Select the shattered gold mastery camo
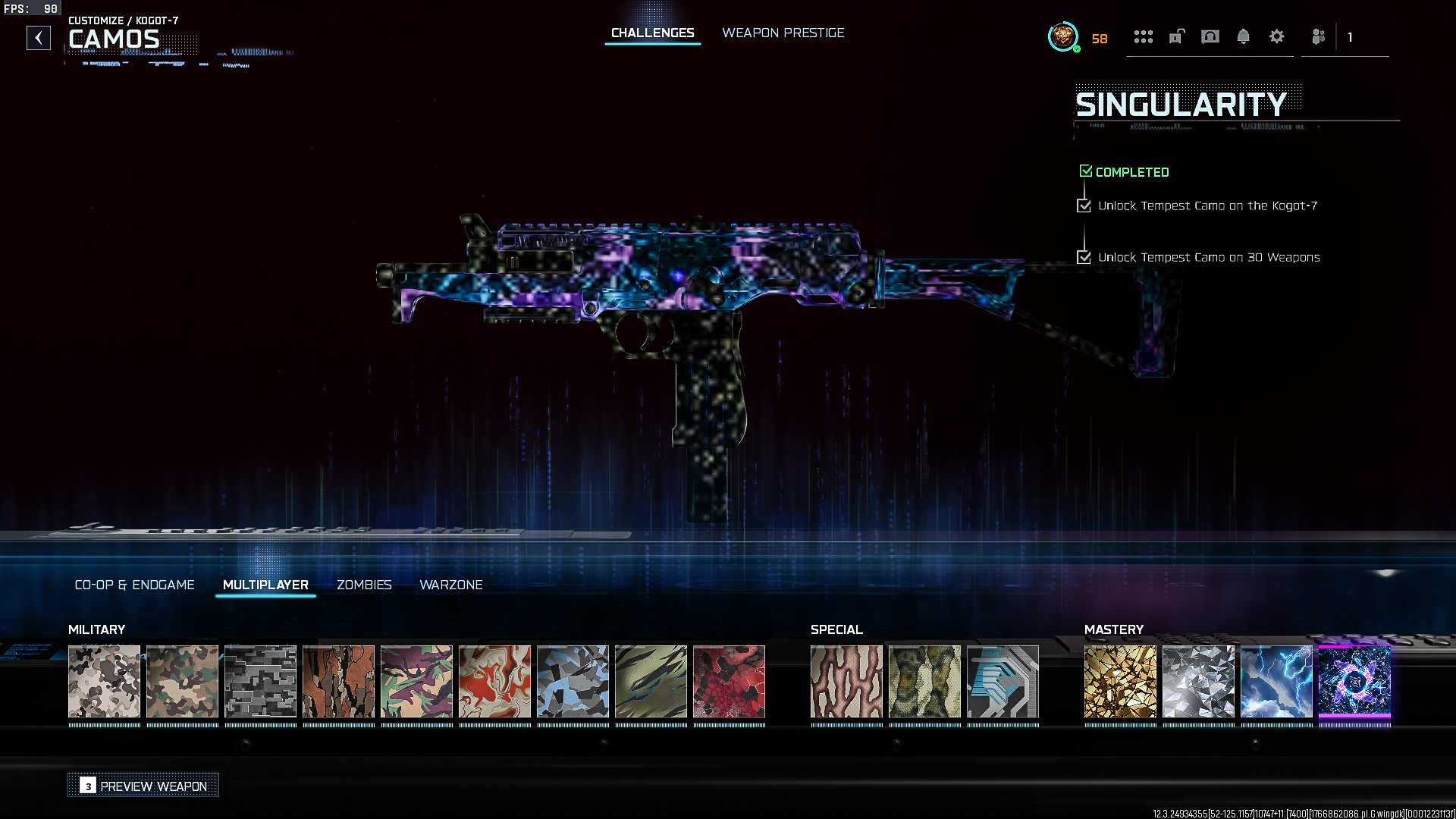 coord(1121,682)
